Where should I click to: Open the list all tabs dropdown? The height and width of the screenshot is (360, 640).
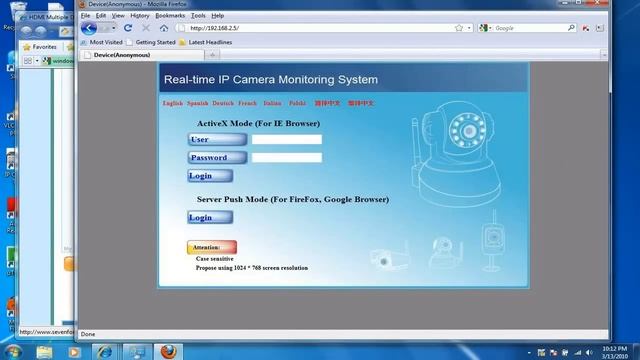pyautogui.click(x=604, y=55)
